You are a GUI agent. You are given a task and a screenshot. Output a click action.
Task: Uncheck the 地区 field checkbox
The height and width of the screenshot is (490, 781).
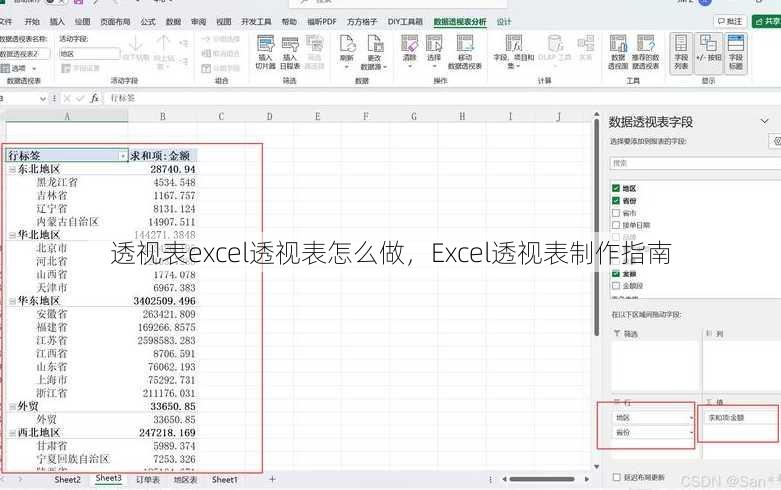(616, 188)
